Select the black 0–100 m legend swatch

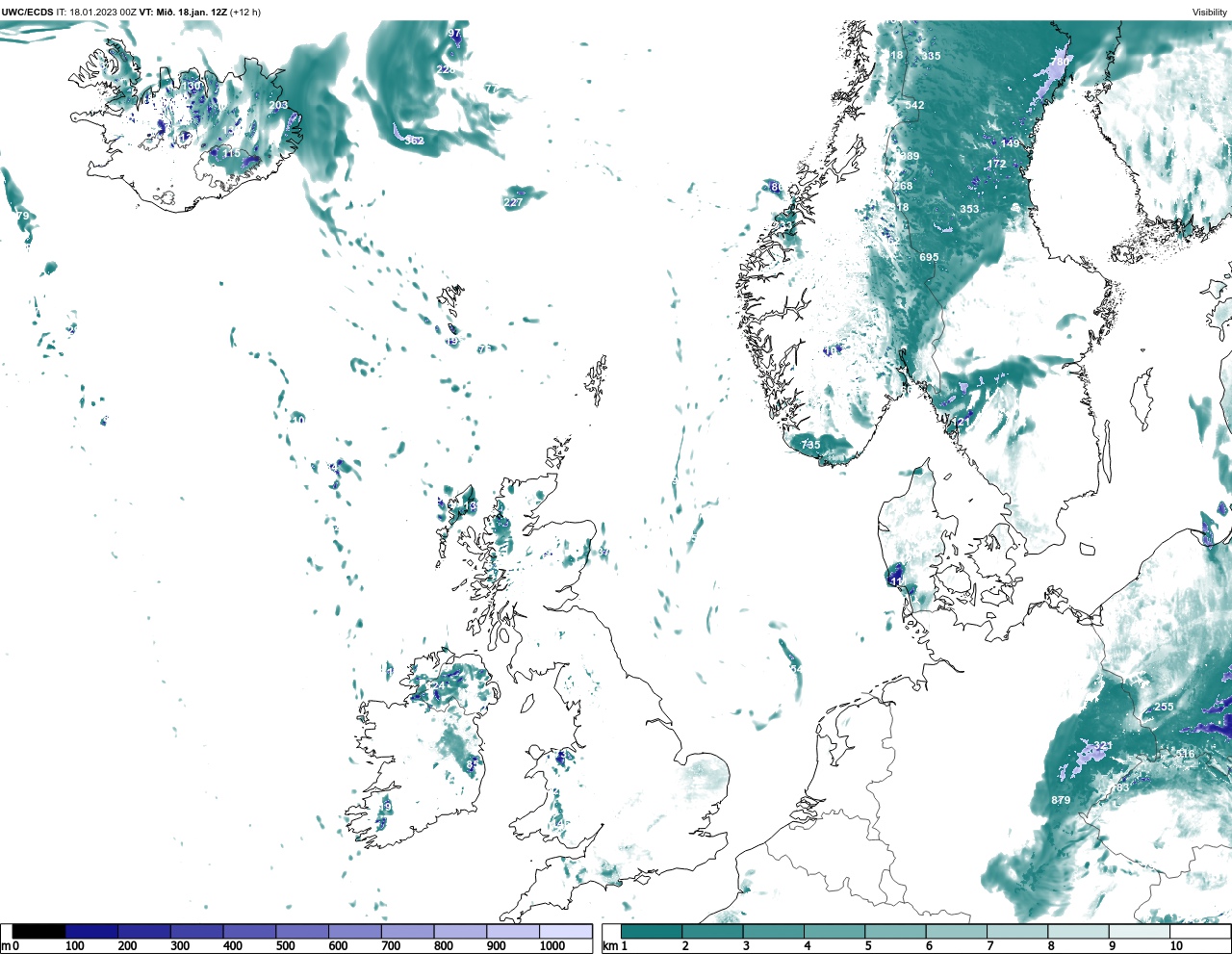(39, 932)
